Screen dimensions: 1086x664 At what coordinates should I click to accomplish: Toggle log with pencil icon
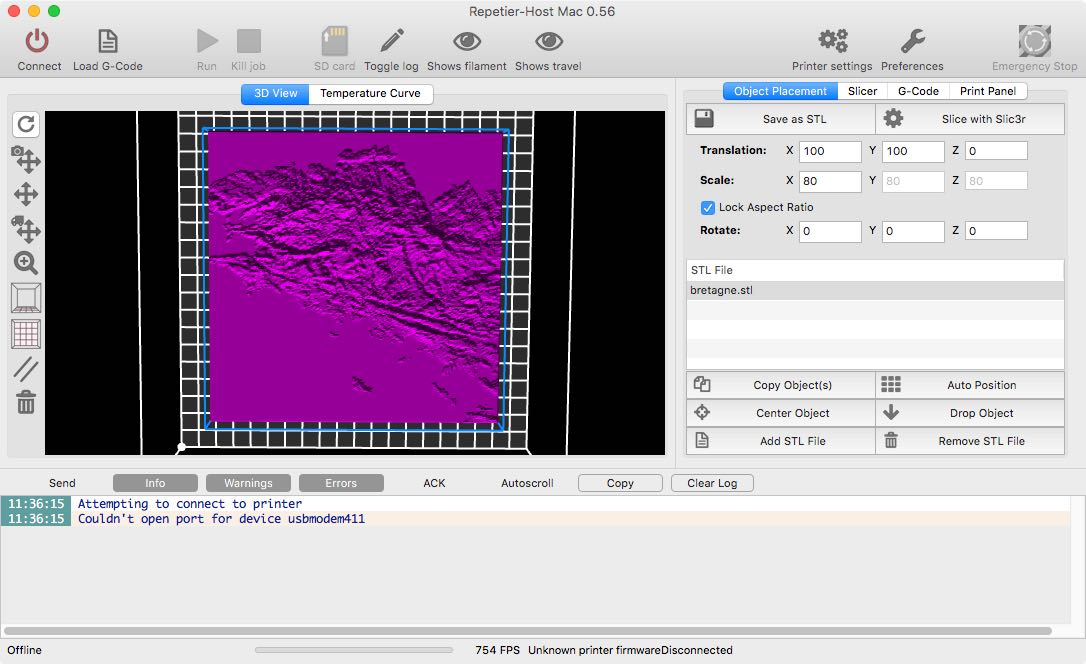[391, 41]
